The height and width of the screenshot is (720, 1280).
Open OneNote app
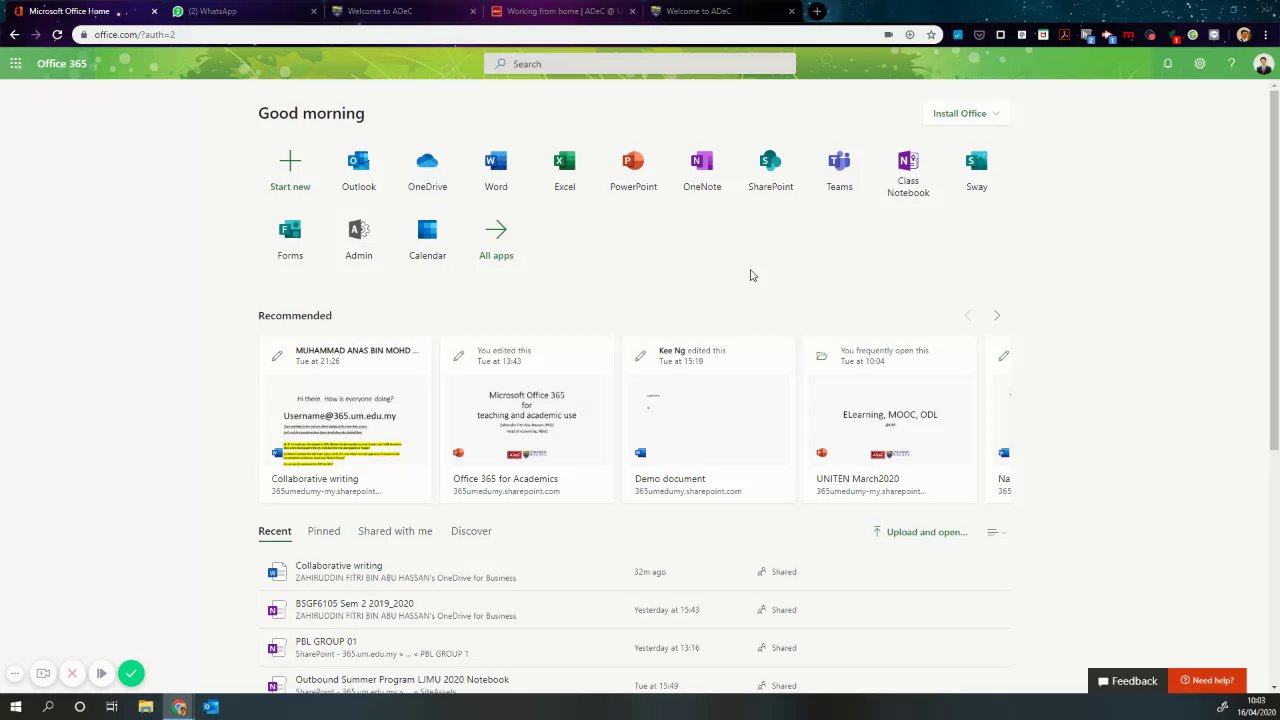[702, 170]
